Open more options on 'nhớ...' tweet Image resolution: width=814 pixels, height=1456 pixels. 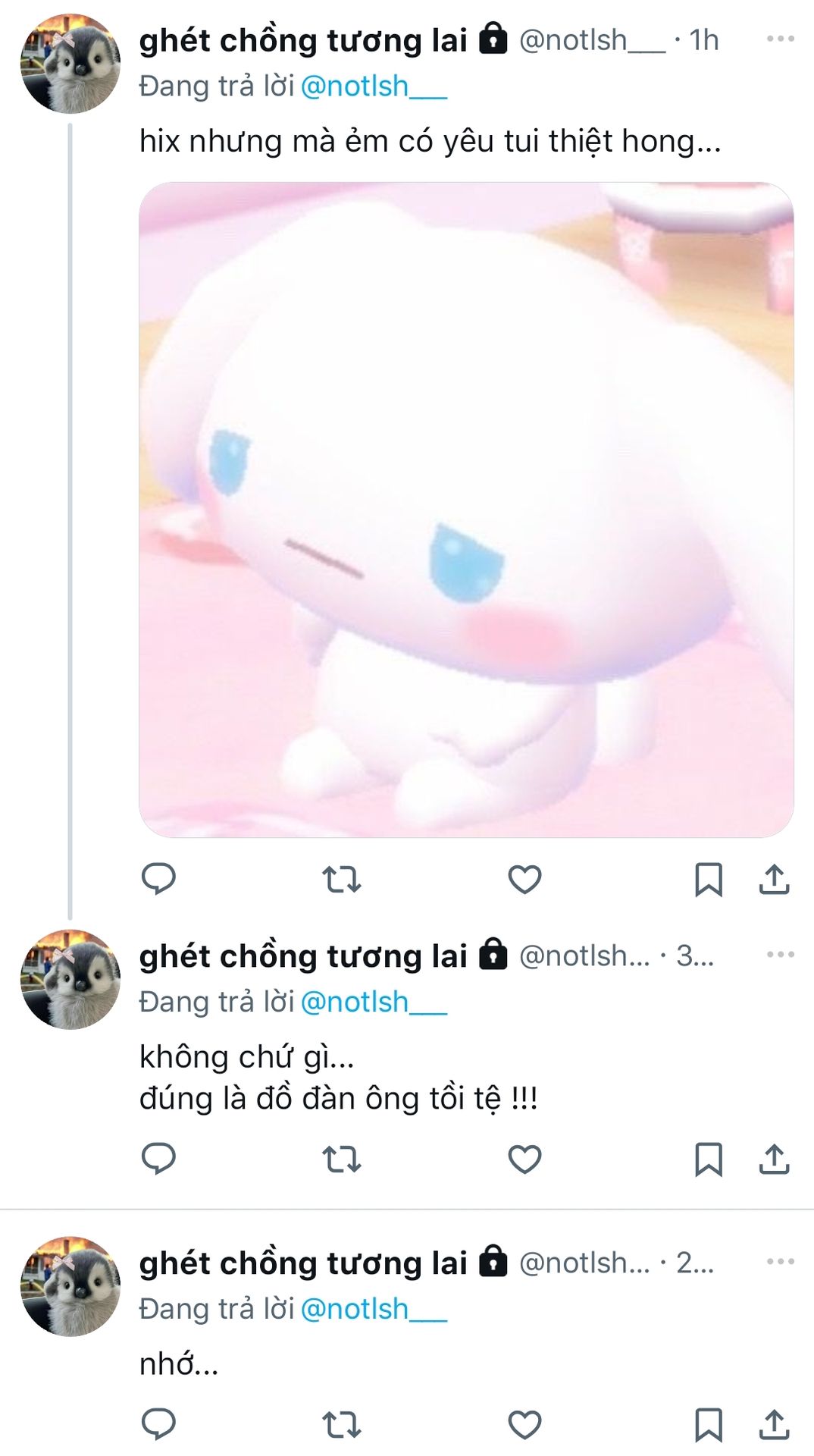pos(780,1262)
